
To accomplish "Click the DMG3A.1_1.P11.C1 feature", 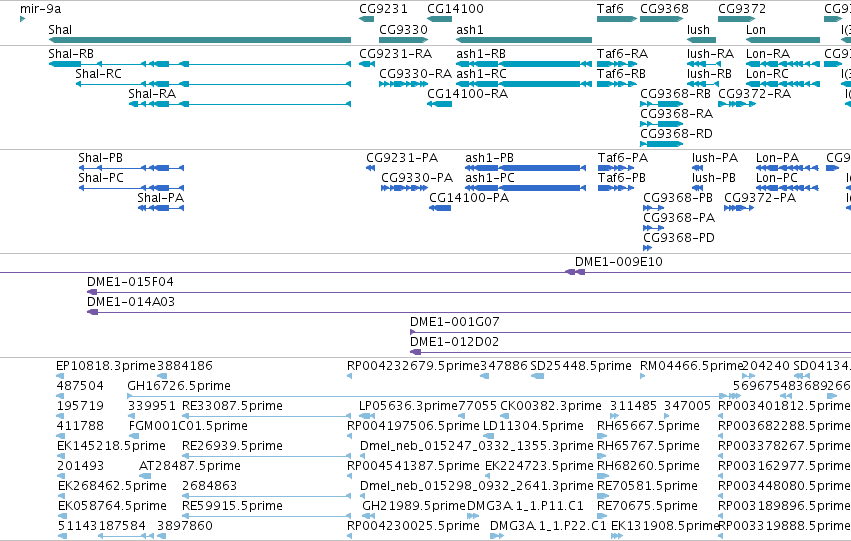I will pyautogui.click(x=473, y=517).
